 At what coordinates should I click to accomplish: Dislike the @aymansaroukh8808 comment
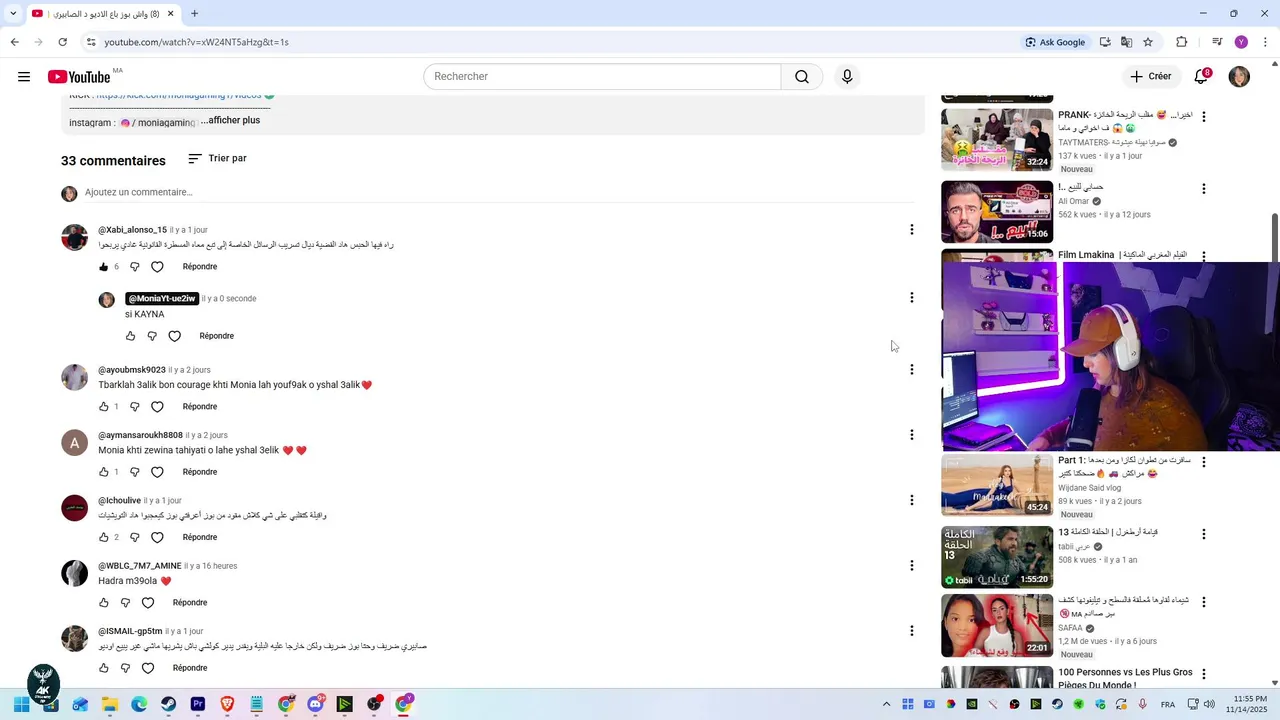135,472
